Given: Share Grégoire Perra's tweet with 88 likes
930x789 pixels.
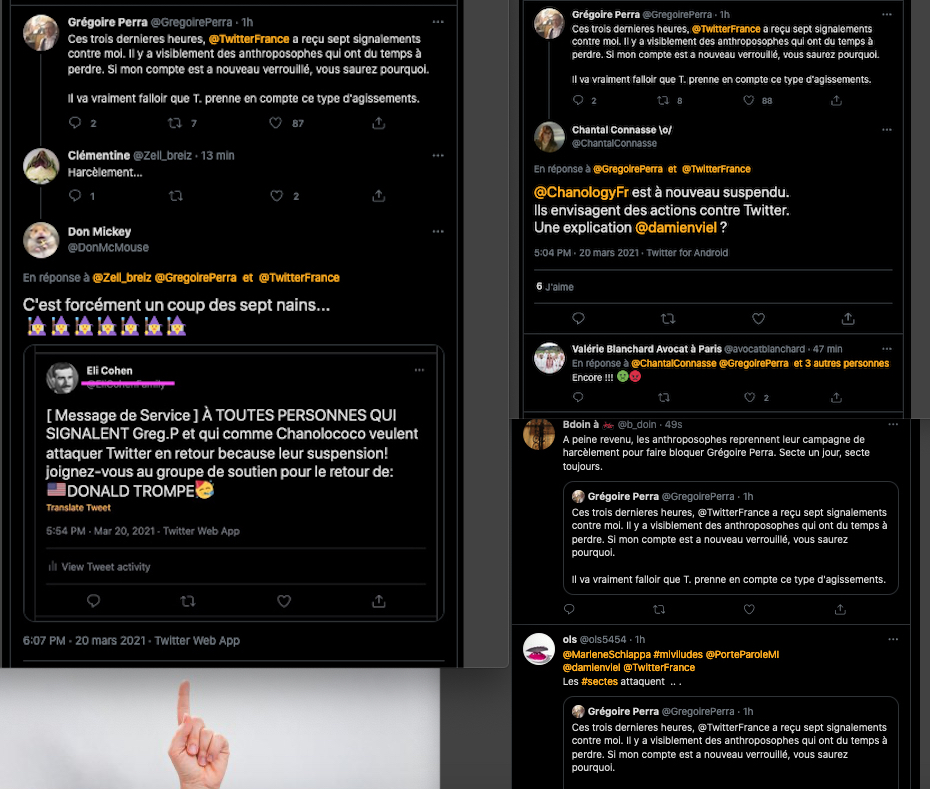Looking at the screenshot, I should 836,100.
